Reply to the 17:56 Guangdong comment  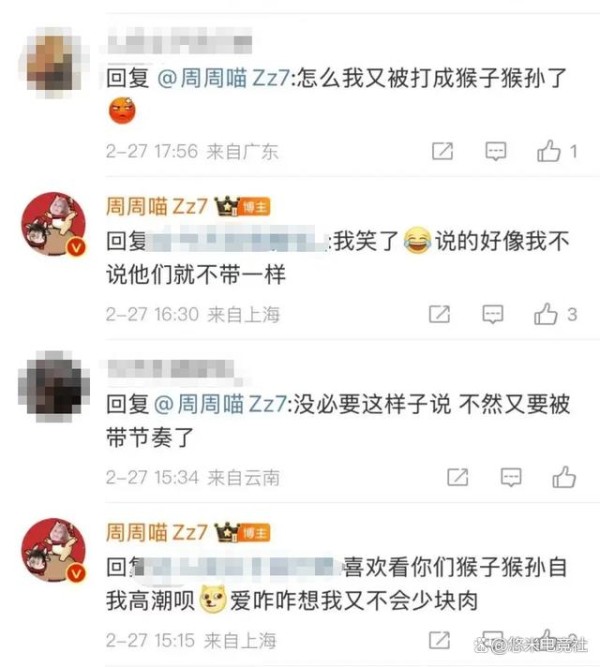coord(496,151)
